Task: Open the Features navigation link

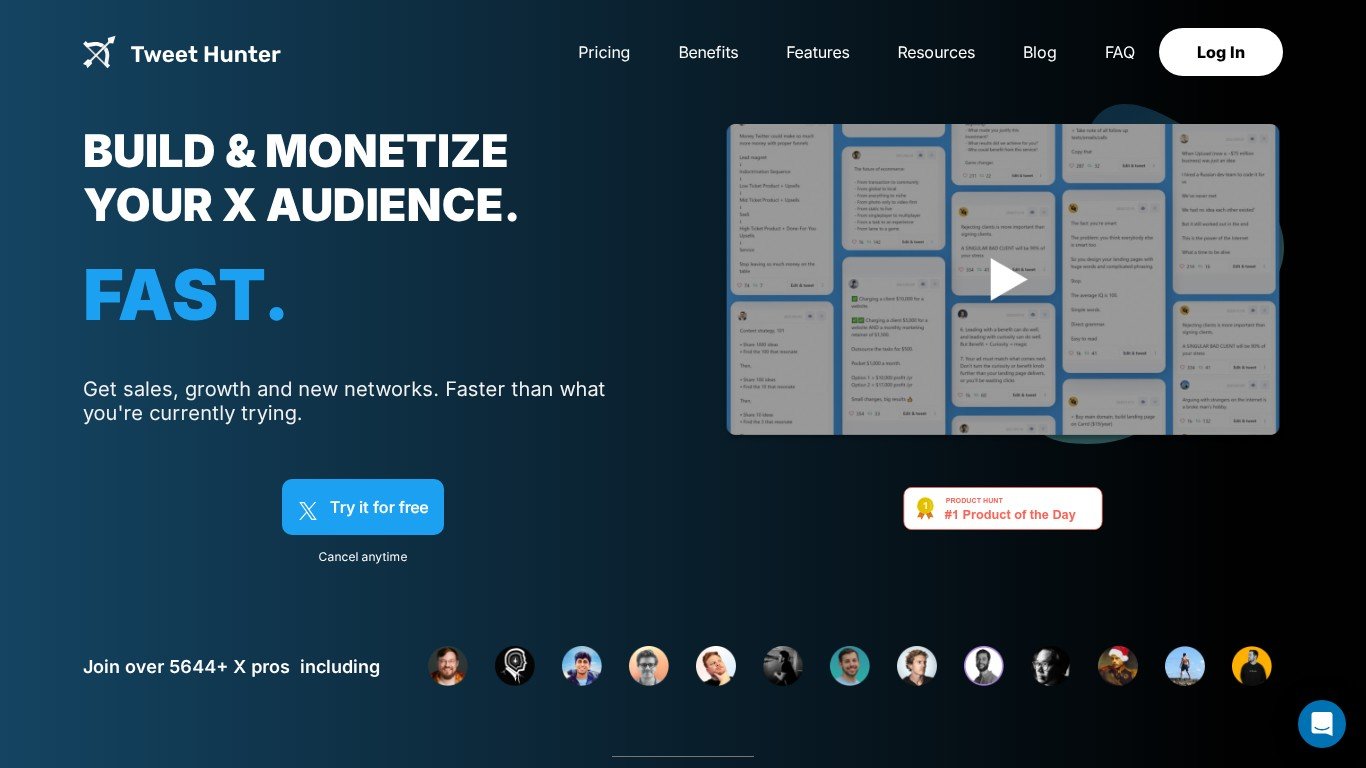Action: pos(817,53)
